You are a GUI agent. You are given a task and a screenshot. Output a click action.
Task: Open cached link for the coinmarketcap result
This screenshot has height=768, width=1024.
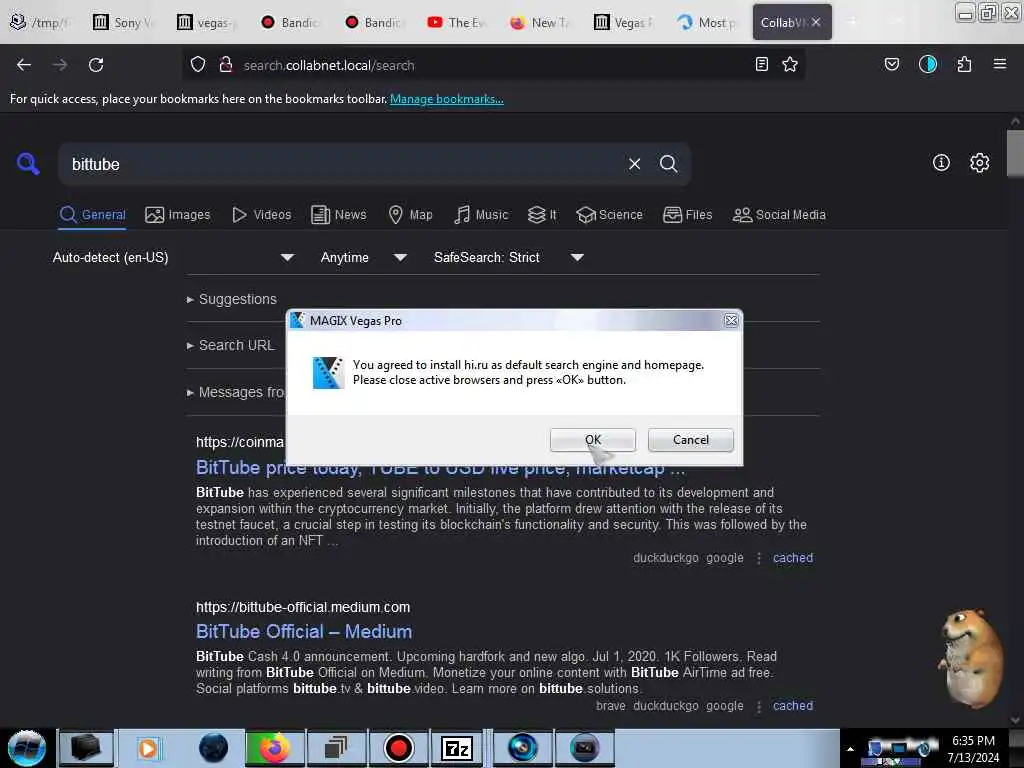pyautogui.click(x=793, y=558)
